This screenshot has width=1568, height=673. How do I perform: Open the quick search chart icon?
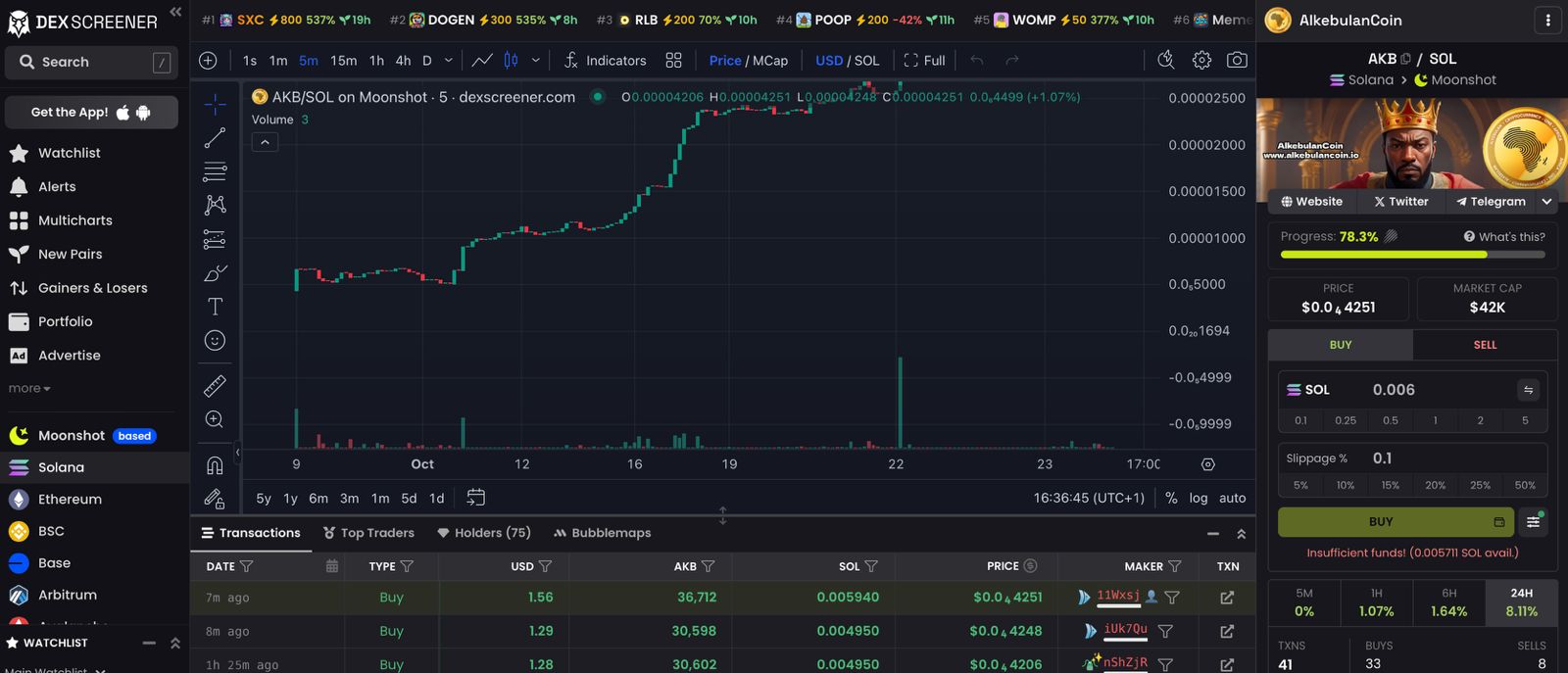pyautogui.click(x=1166, y=61)
